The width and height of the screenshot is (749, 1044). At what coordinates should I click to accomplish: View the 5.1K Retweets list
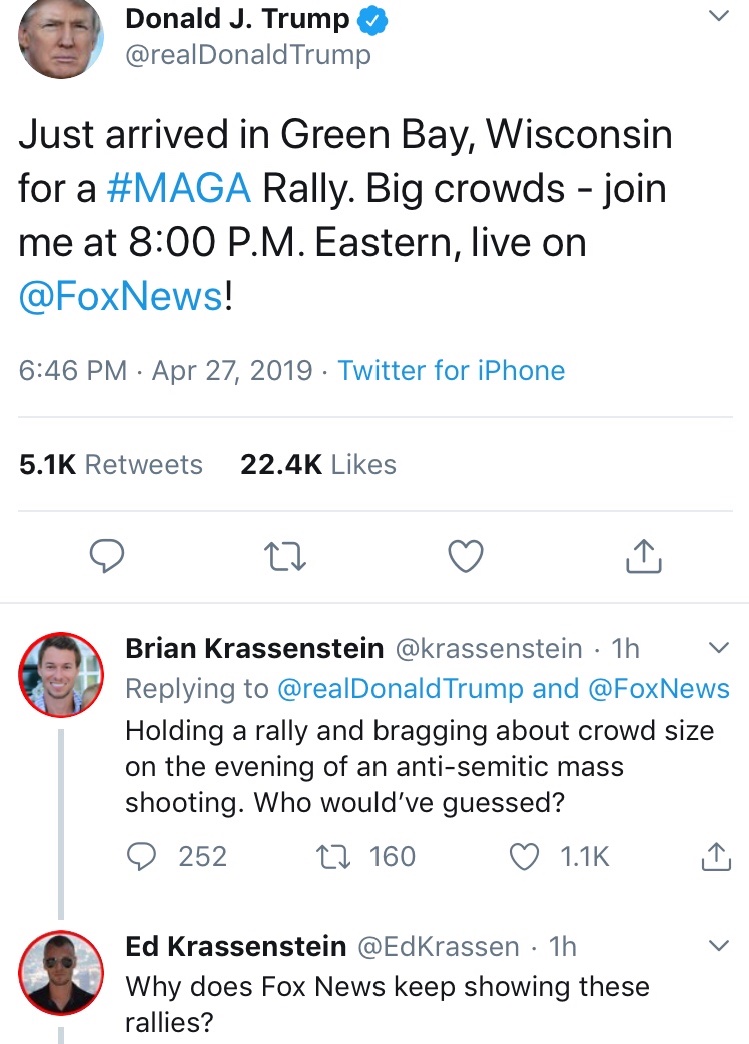pyautogui.click(x=111, y=465)
